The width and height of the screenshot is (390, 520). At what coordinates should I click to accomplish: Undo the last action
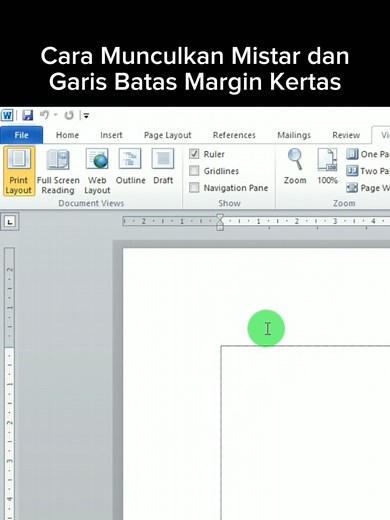44,115
